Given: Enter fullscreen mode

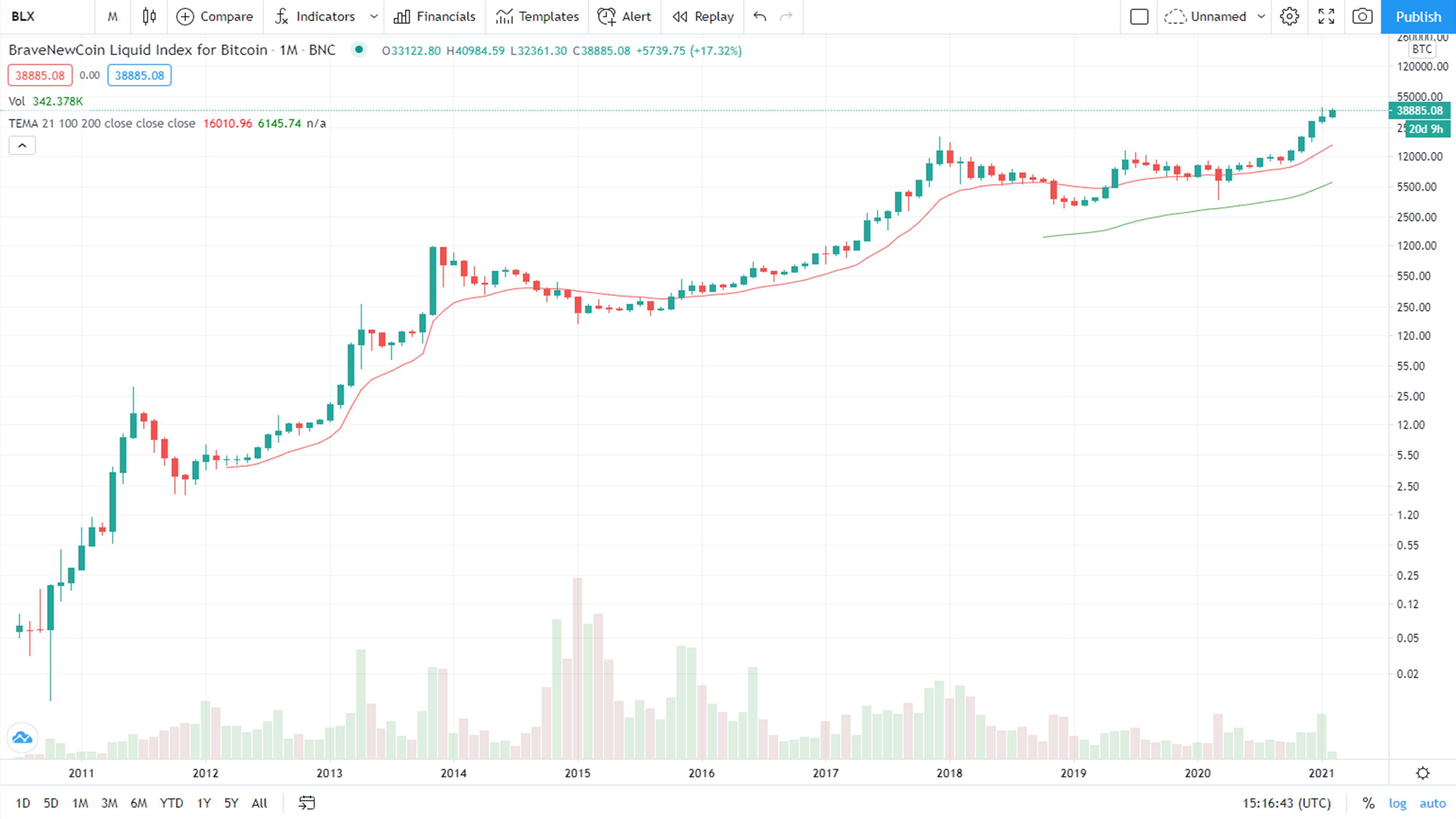Looking at the screenshot, I should coord(1326,16).
